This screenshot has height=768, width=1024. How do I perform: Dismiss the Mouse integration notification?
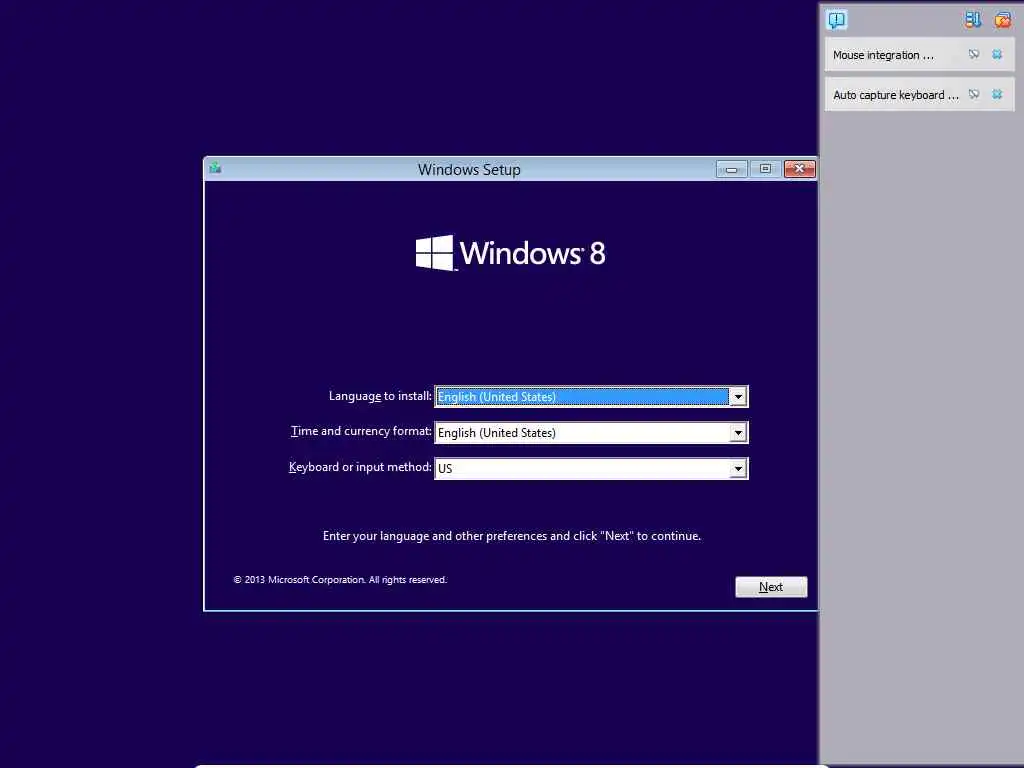click(x=997, y=54)
